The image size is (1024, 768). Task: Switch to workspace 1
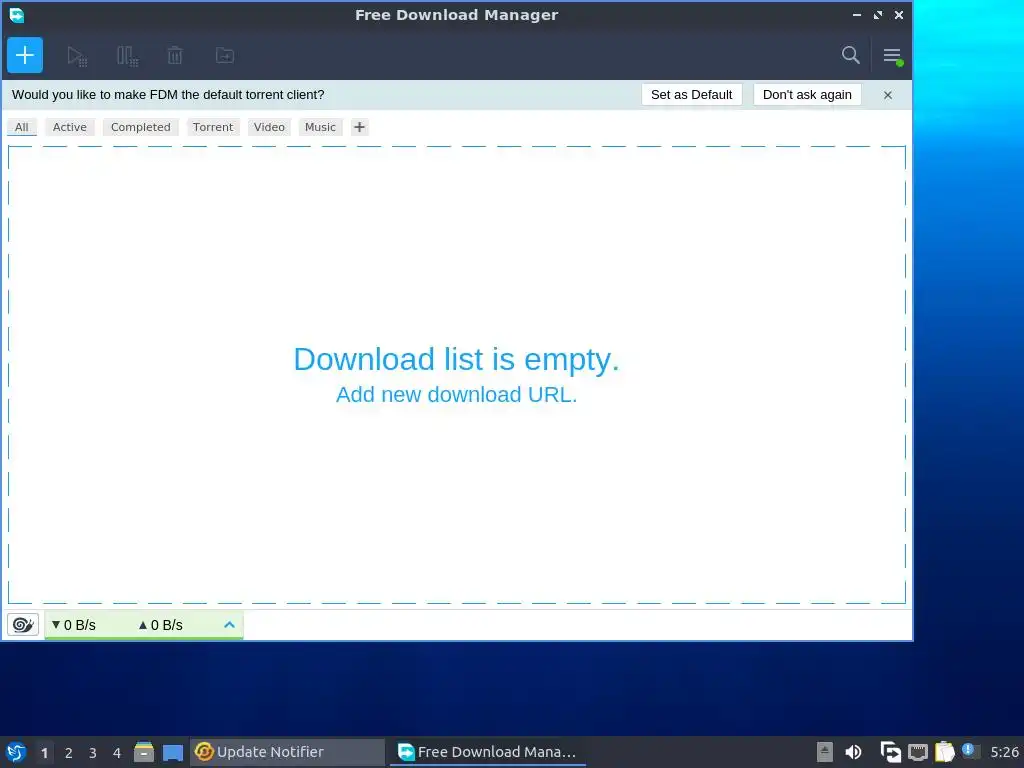click(x=44, y=753)
